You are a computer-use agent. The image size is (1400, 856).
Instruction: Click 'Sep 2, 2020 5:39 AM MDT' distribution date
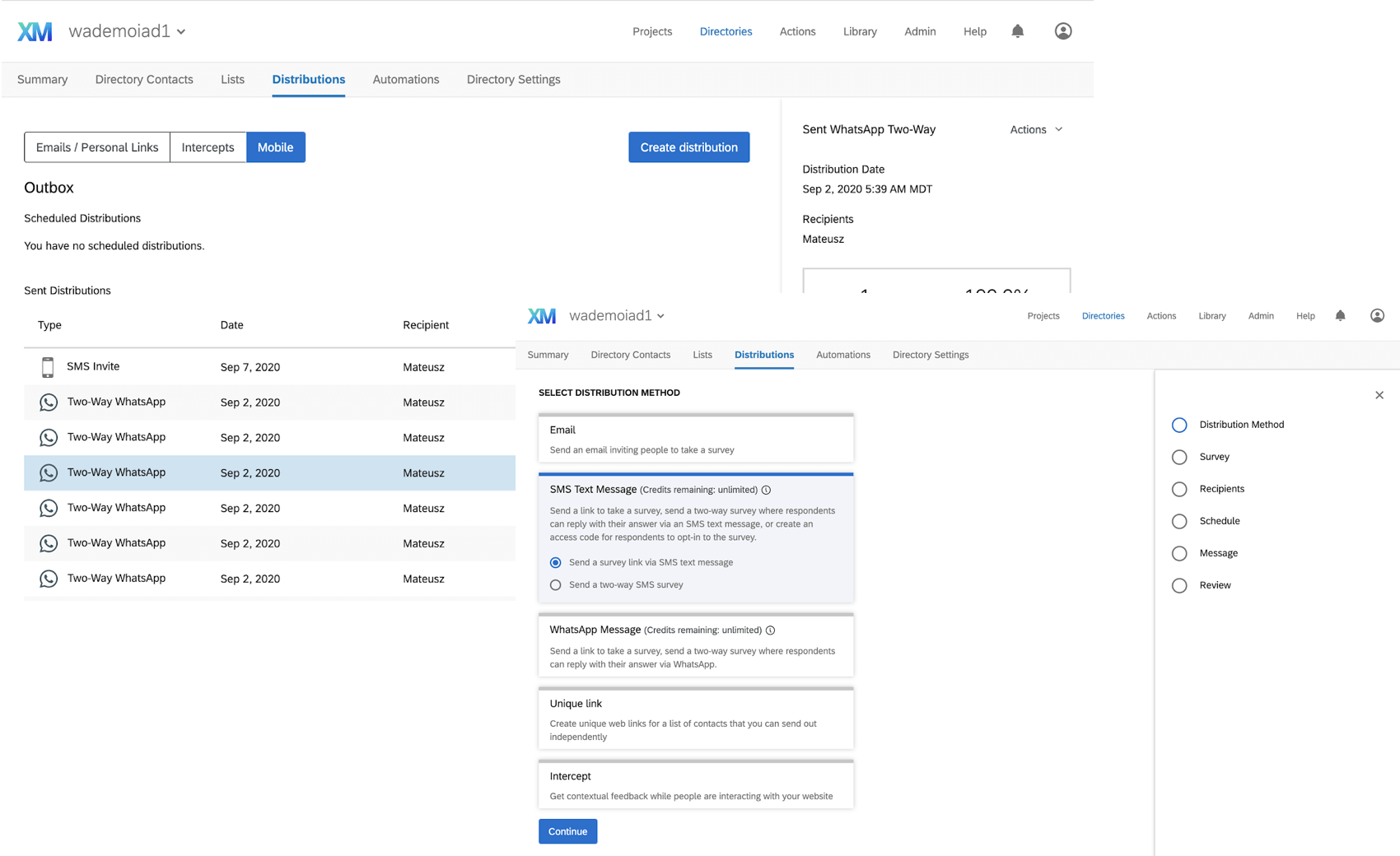pos(867,189)
